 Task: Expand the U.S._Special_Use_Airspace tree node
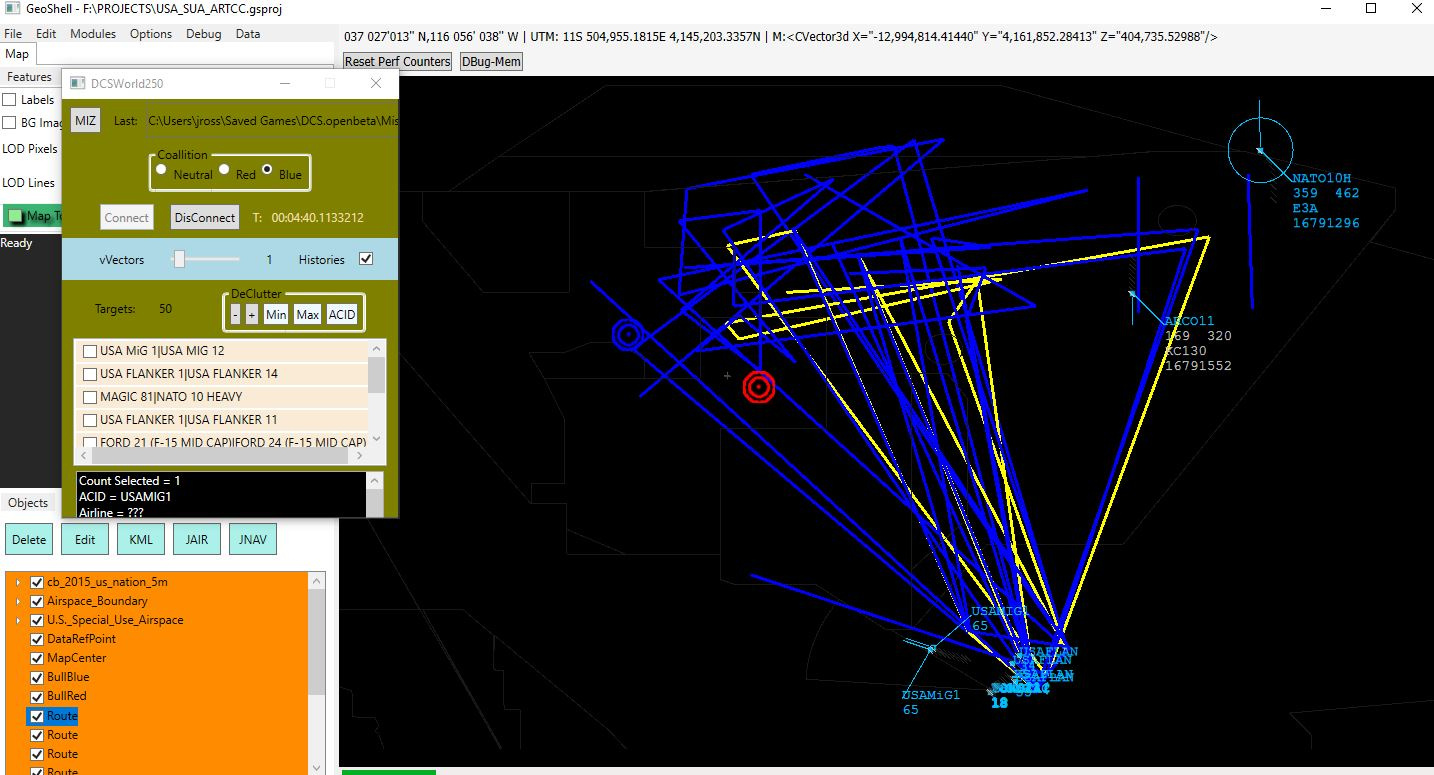(x=17, y=620)
